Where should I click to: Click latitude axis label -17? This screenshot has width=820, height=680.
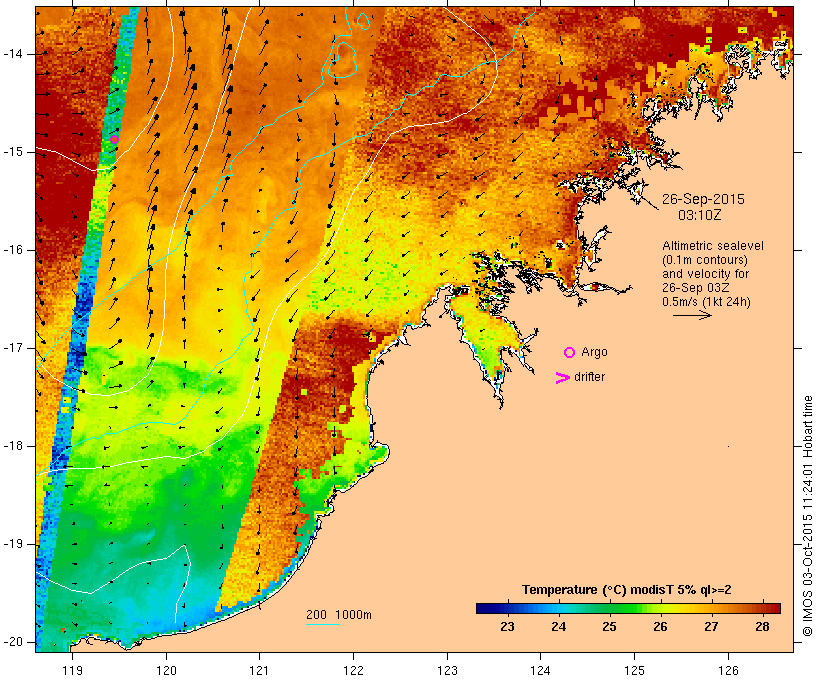point(12,348)
